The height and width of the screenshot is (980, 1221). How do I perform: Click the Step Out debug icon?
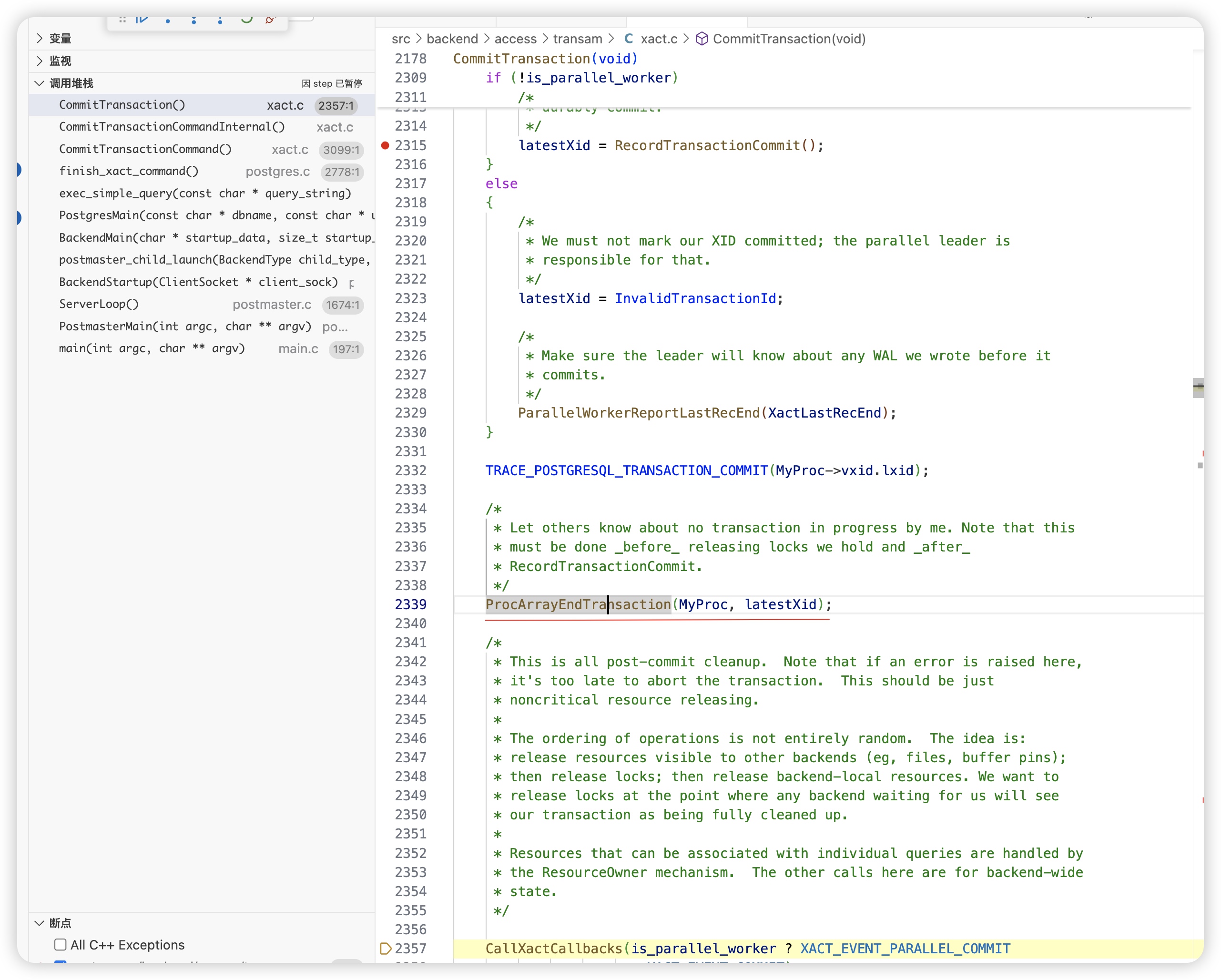pyautogui.click(x=220, y=20)
